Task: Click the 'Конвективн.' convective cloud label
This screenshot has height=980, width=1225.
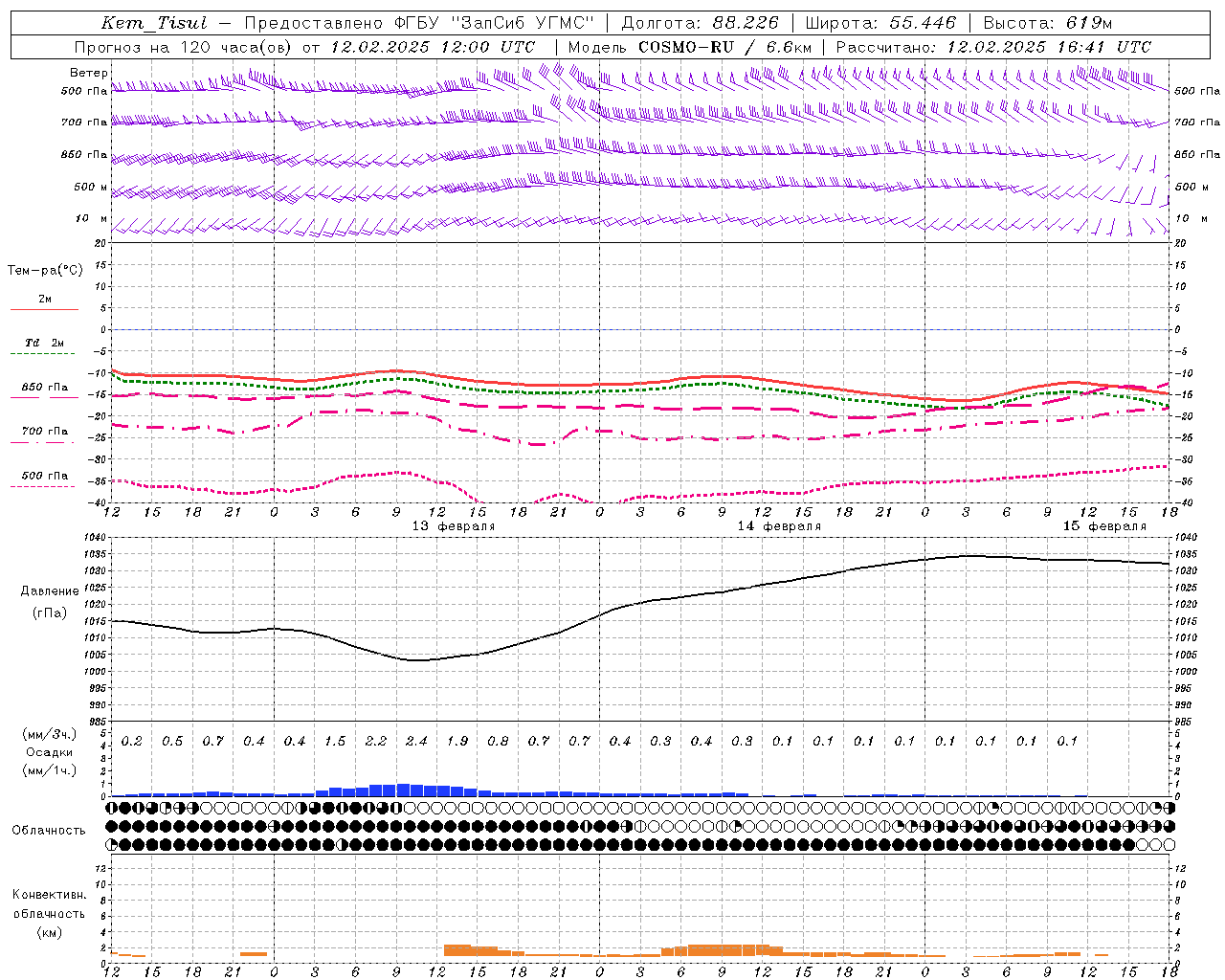Action: (x=49, y=895)
